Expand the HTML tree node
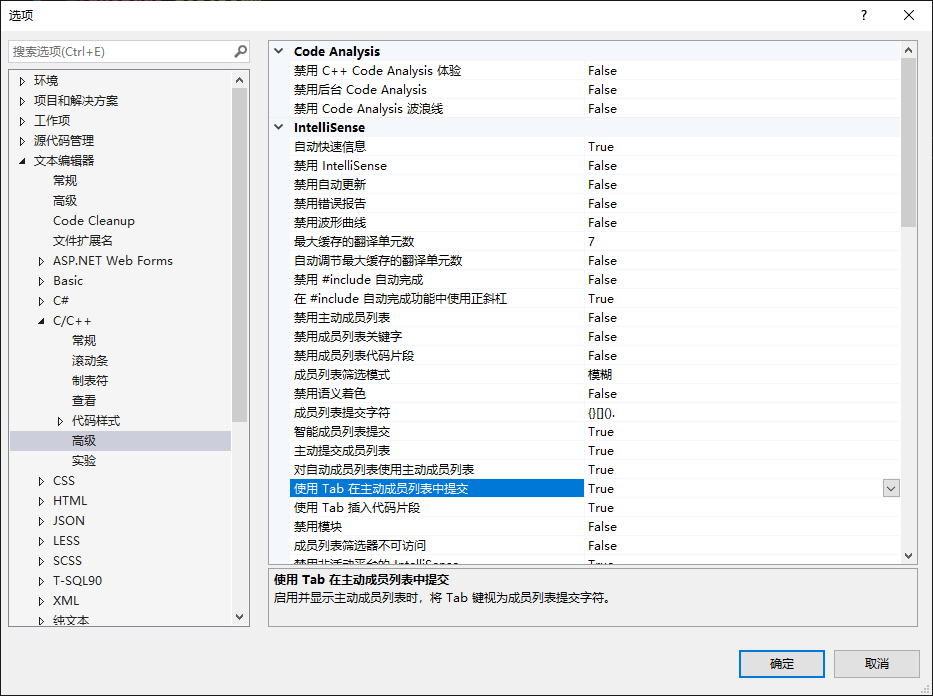The height and width of the screenshot is (696, 933). pos(40,500)
